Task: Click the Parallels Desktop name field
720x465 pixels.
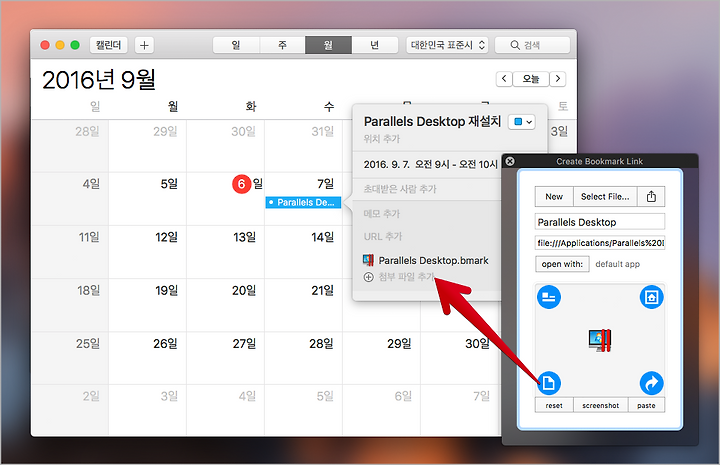Action: [x=600, y=222]
